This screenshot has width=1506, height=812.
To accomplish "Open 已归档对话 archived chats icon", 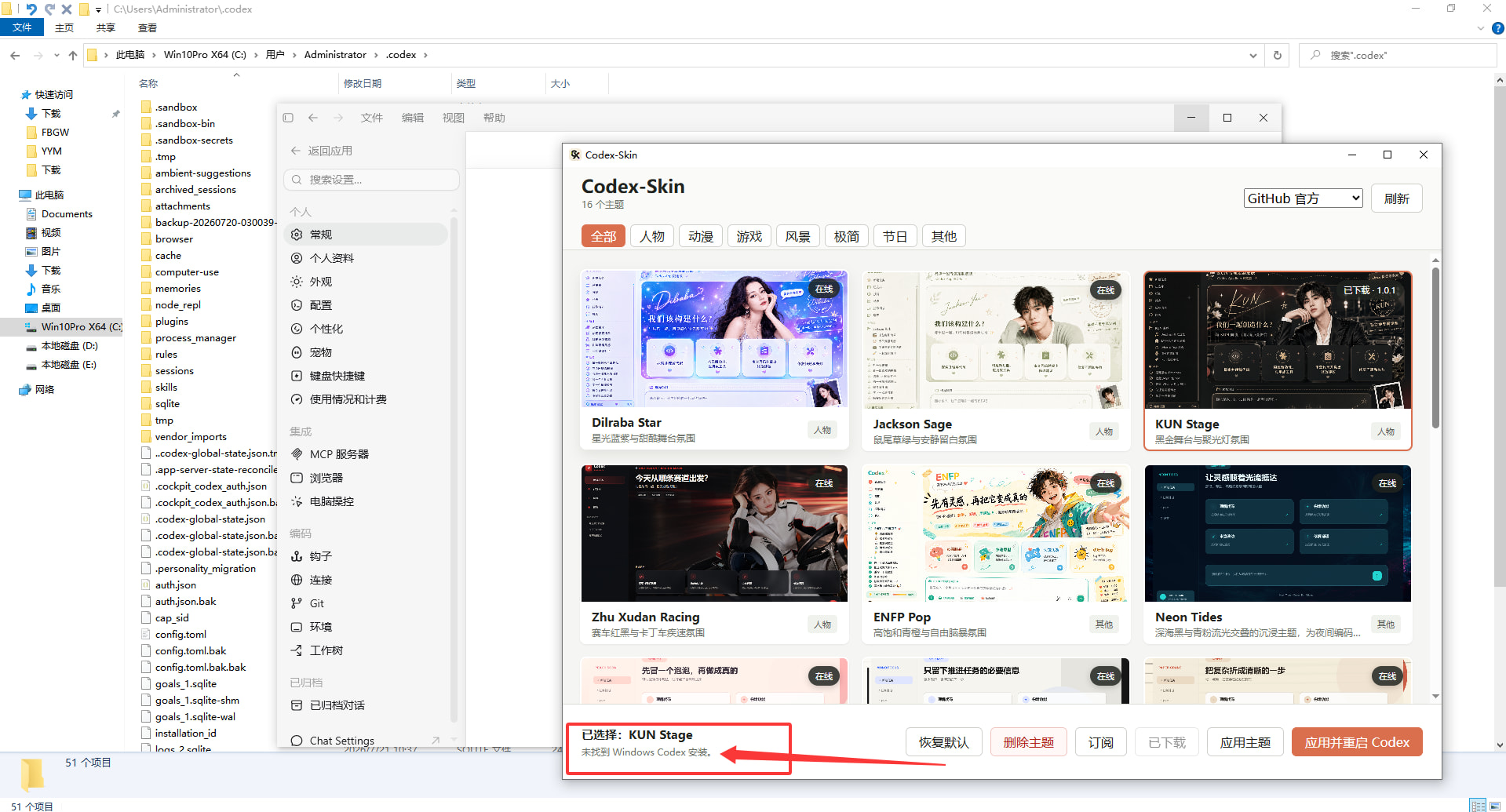I will 297,705.
